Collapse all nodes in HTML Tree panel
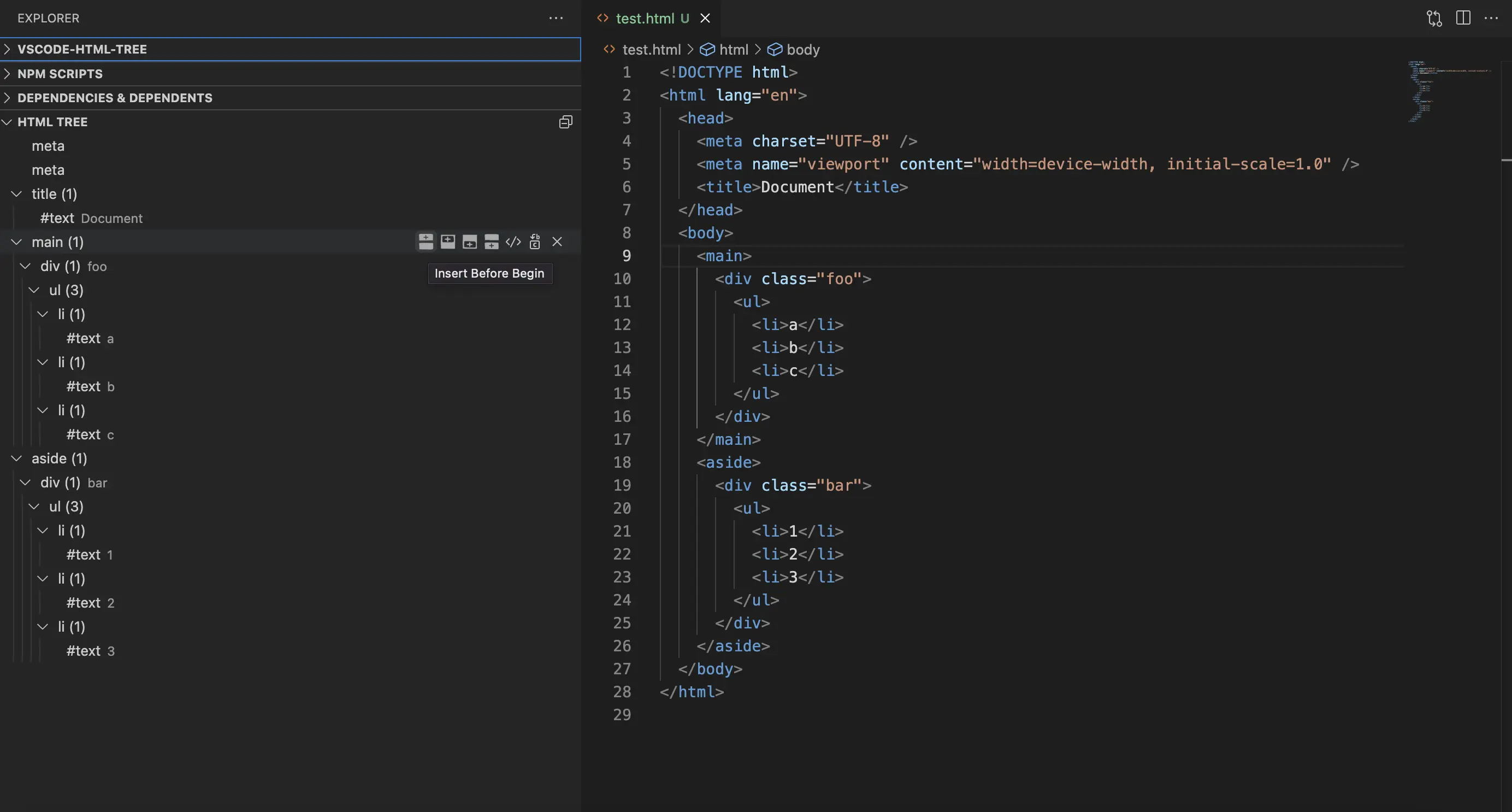Viewport: 1512px width, 812px height. point(565,122)
